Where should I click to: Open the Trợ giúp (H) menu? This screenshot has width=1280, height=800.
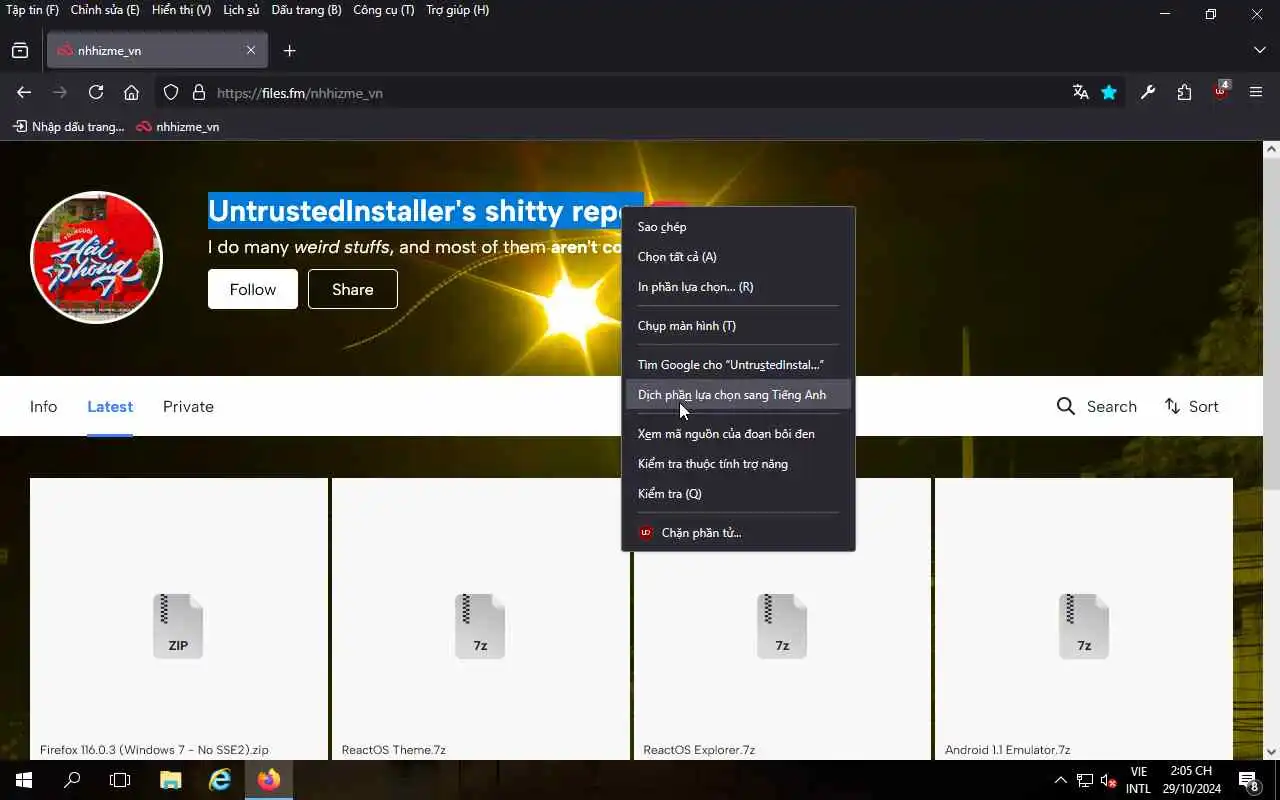tap(458, 10)
